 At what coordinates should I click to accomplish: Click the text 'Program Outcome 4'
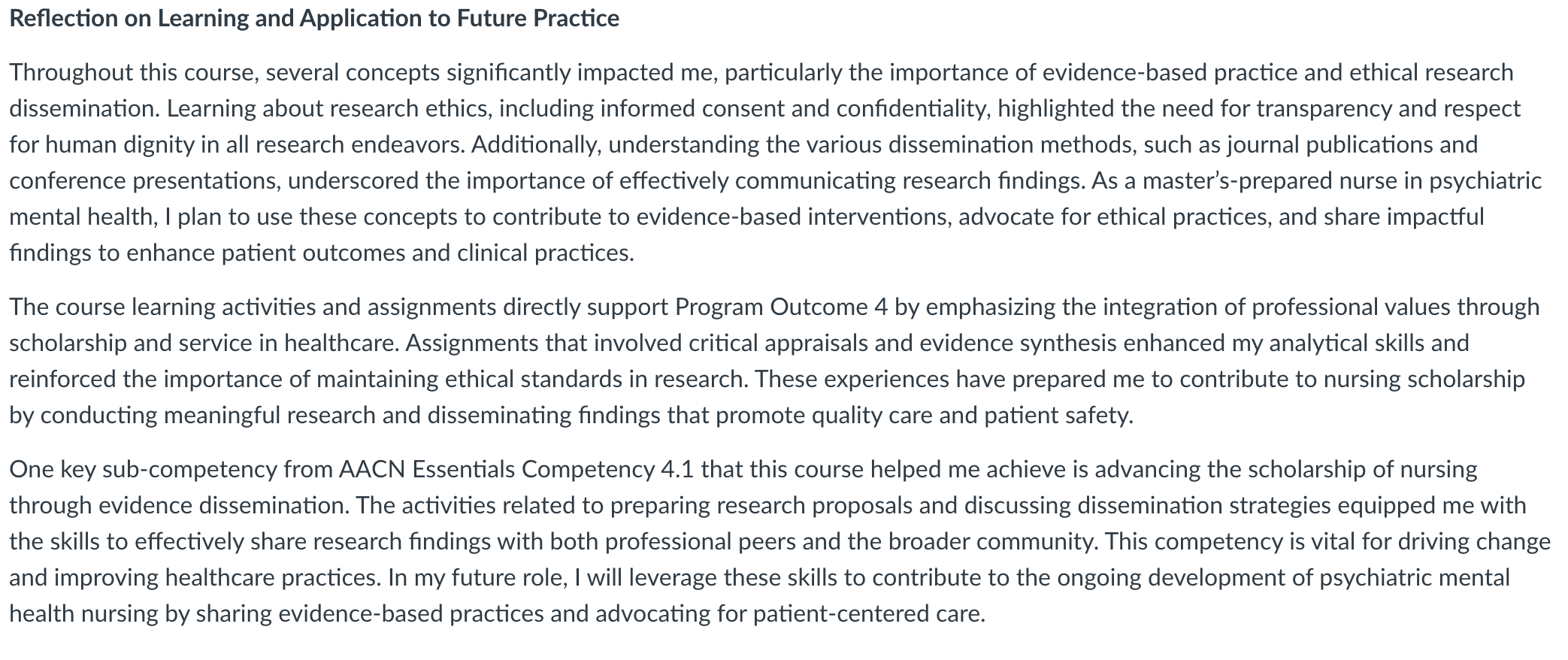782,307
